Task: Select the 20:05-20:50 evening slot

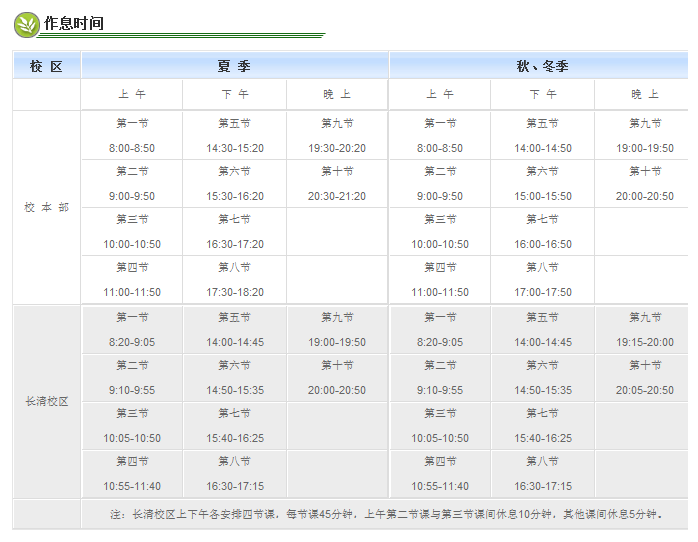Action: (x=645, y=390)
